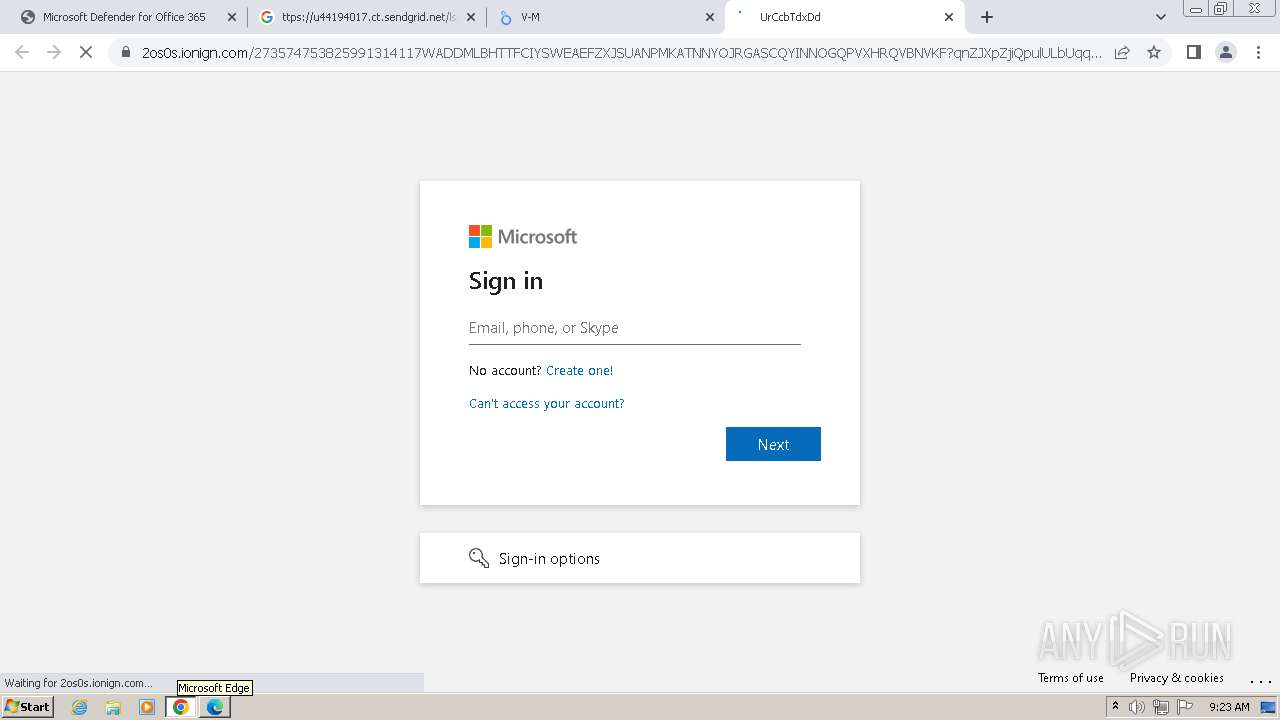Open the Chrome profile menu
Viewport: 1280px width, 720px height.
[x=1226, y=52]
